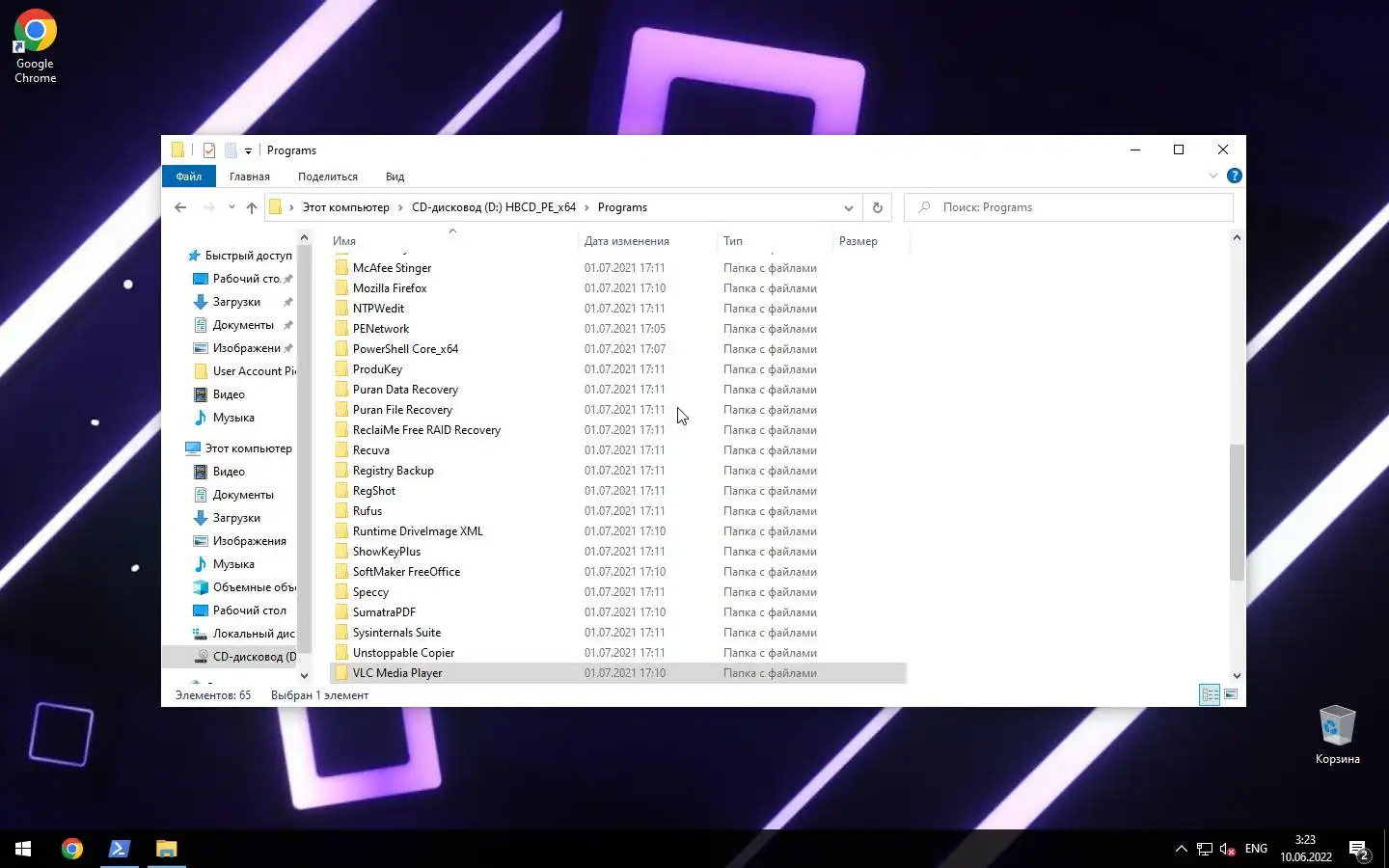Switch to the Вид ribbon tab
Screen dimensions: 1389x868
395,176
